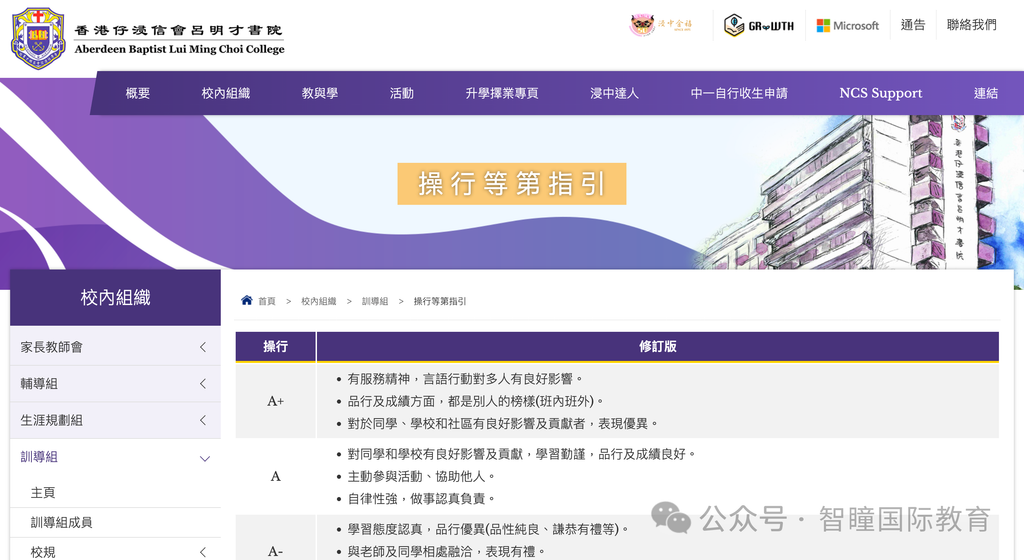
Task: Select 輔導組 in the sidebar
Action: coord(39,384)
